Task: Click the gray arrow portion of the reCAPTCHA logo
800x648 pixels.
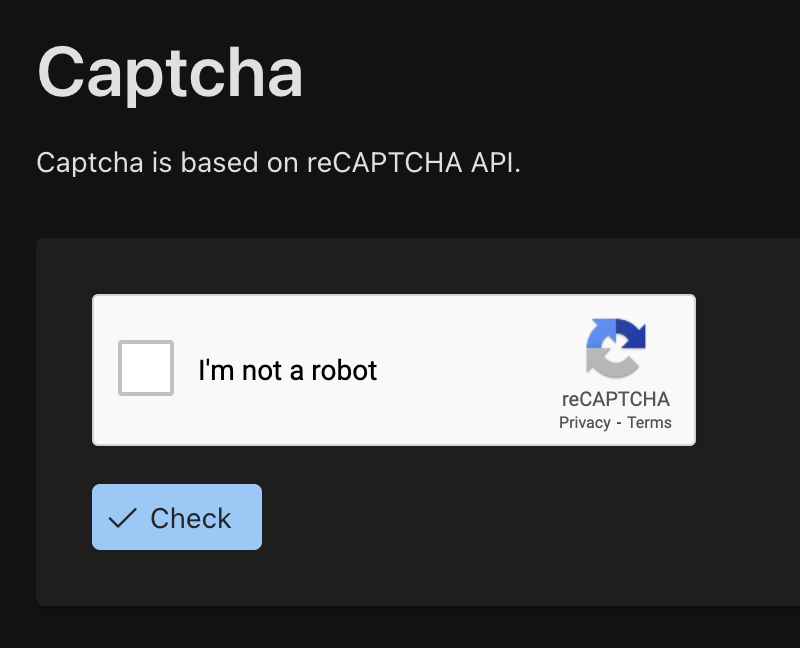Action: click(x=608, y=362)
